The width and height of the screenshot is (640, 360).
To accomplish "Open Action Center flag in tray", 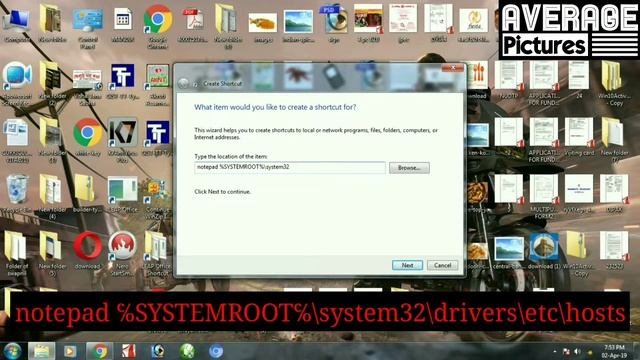I will pyautogui.click(x=566, y=351).
